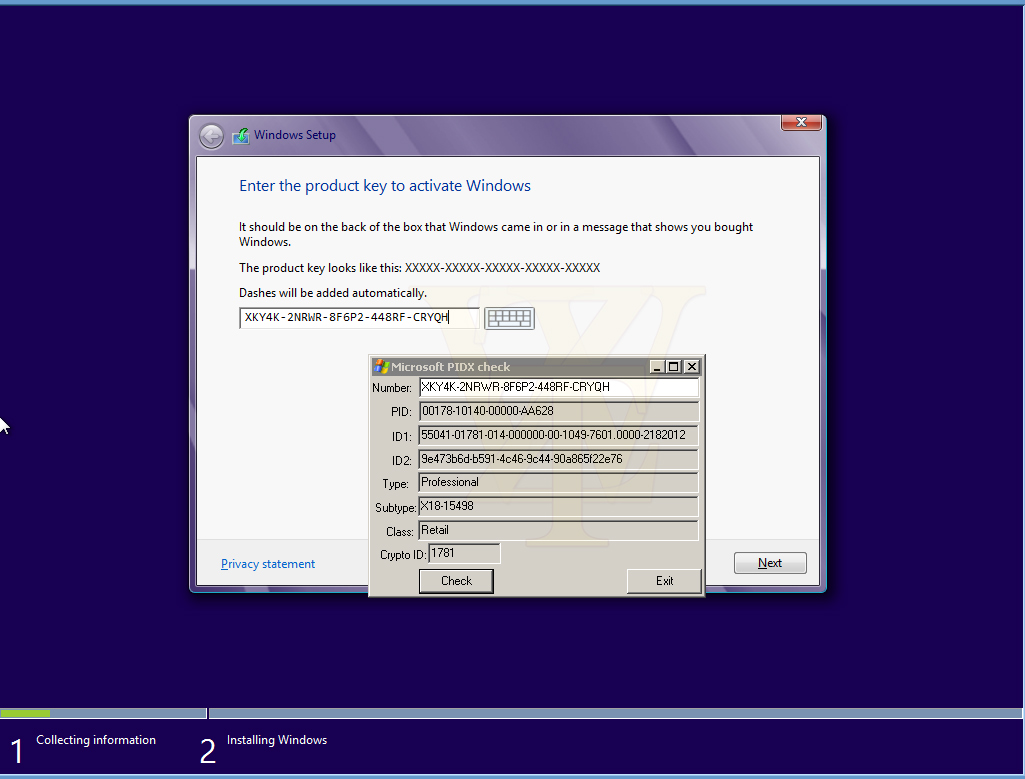
Task: Click the PID field value
Action: 559,411
